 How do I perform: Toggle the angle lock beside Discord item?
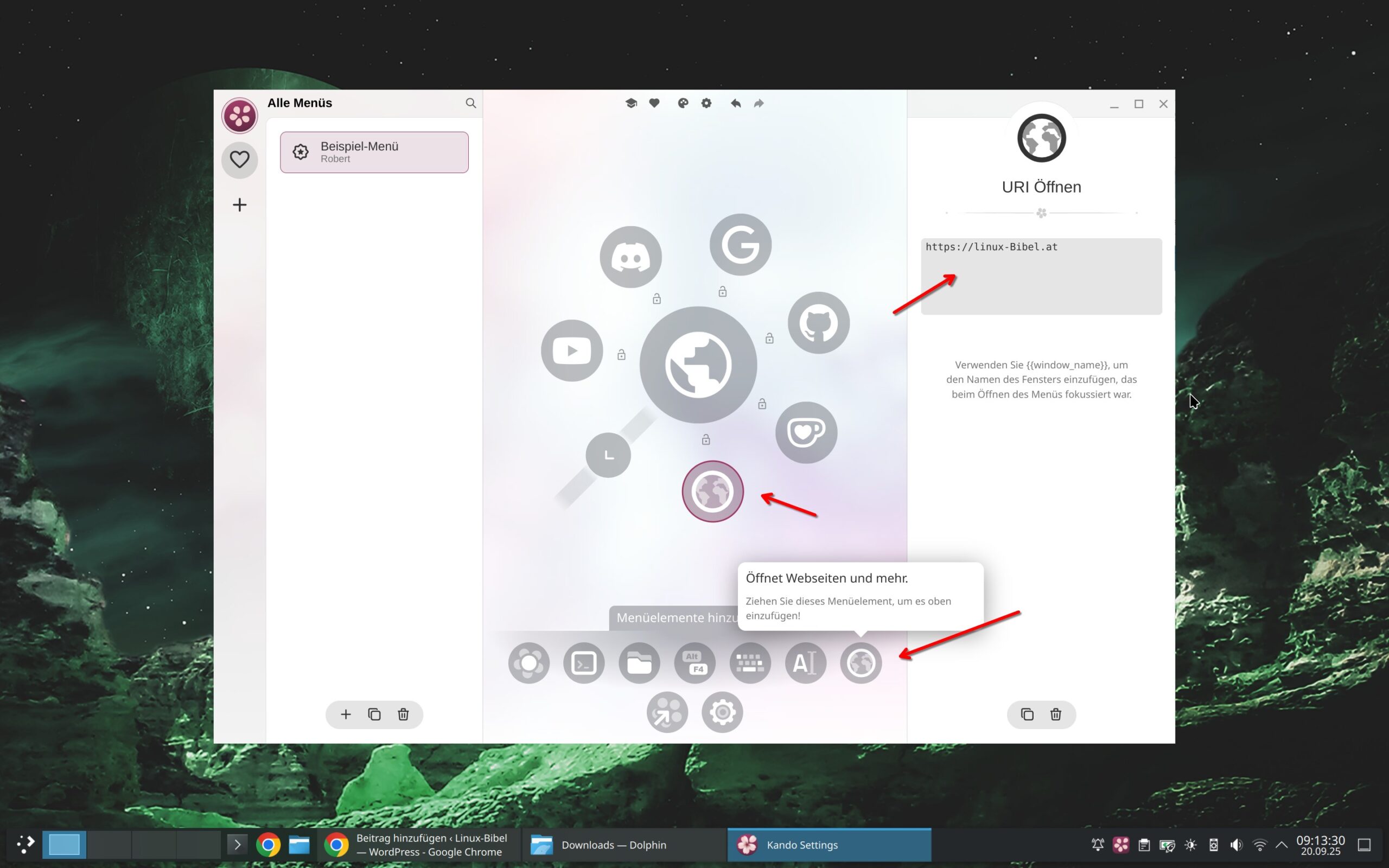click(657, 298)
